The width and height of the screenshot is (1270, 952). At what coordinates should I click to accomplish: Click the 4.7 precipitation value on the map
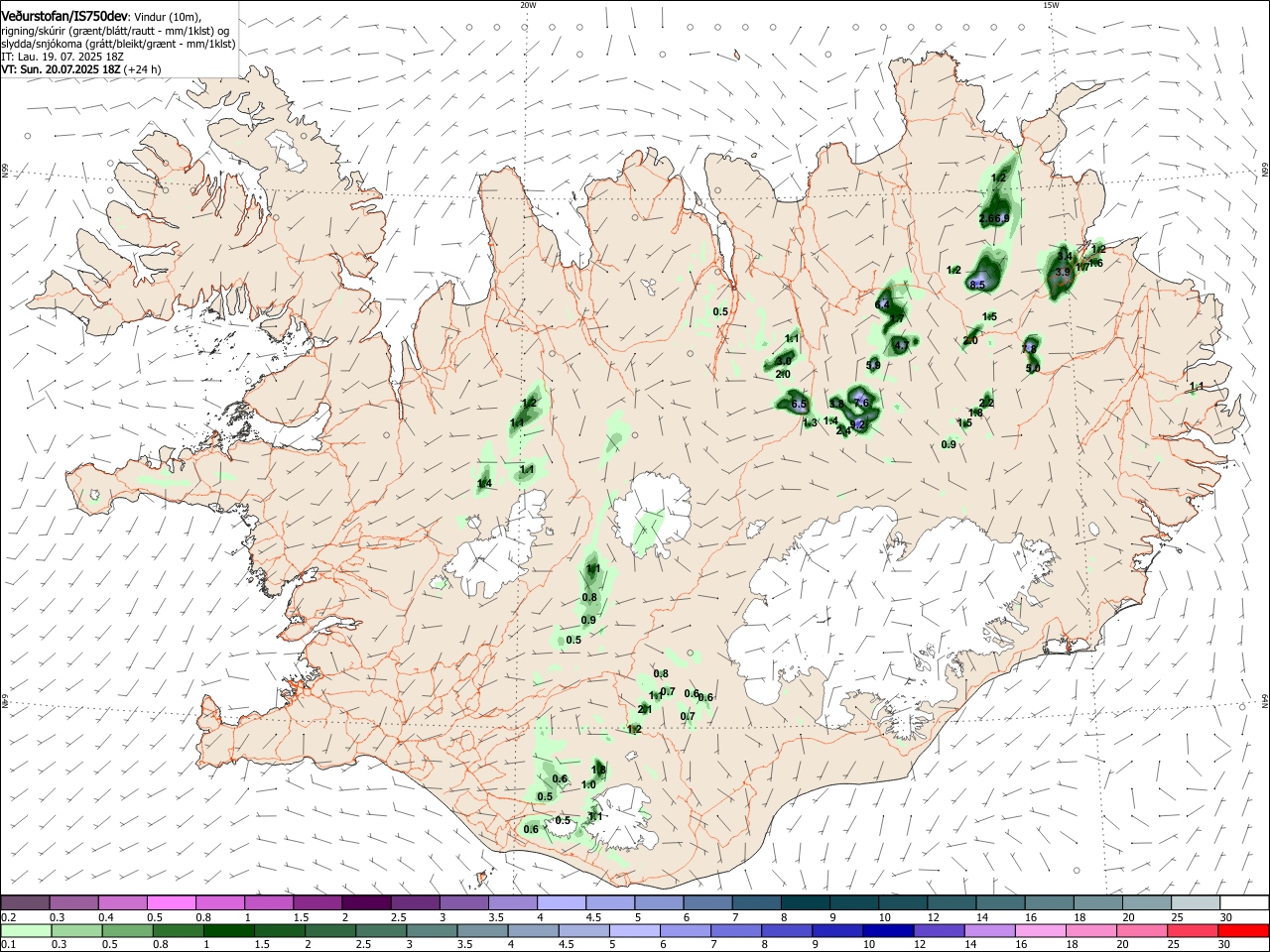tap(901, 345)
